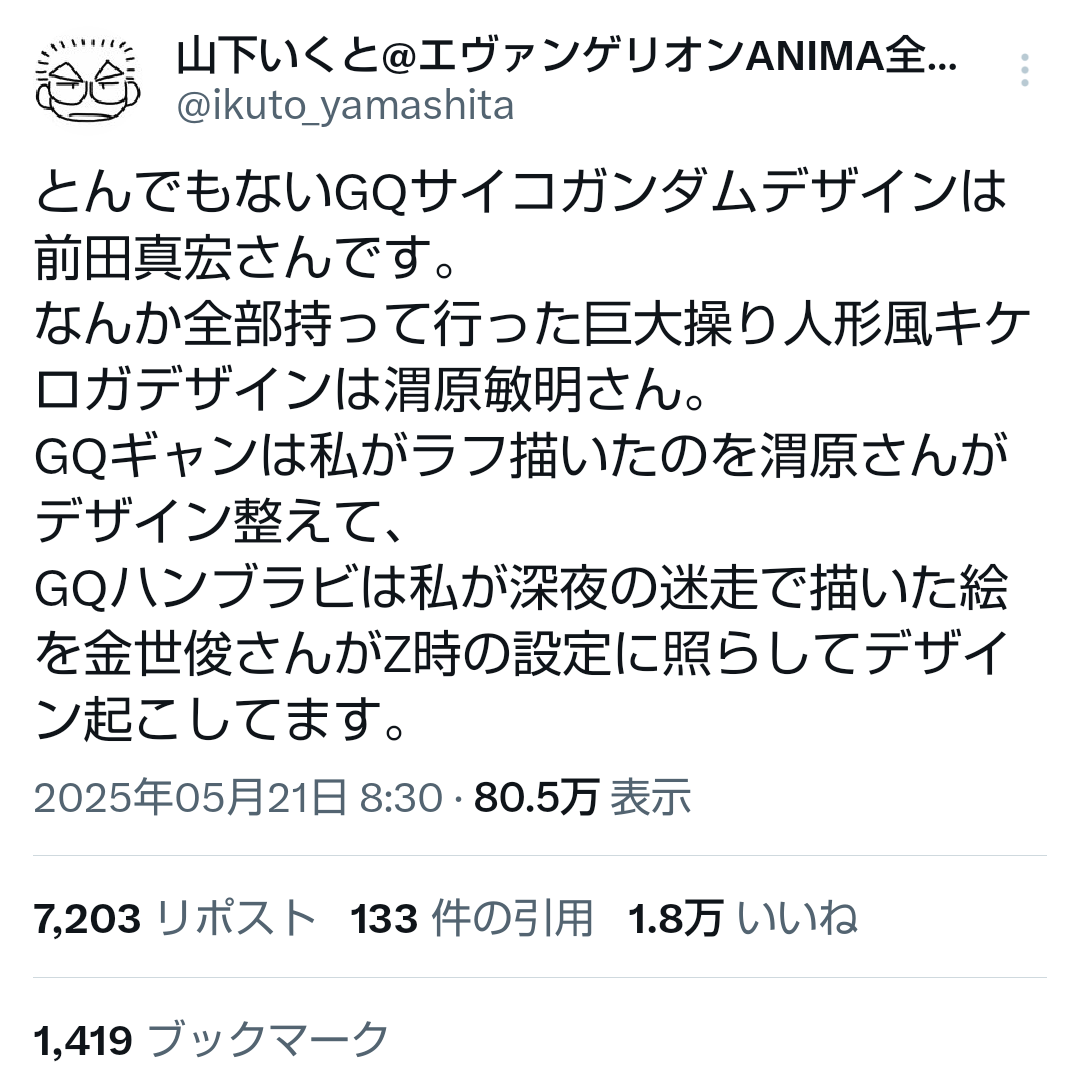Show the 7,203 リポスト list
This screenshot has width=1080, height=1077.
click(174, 919)
